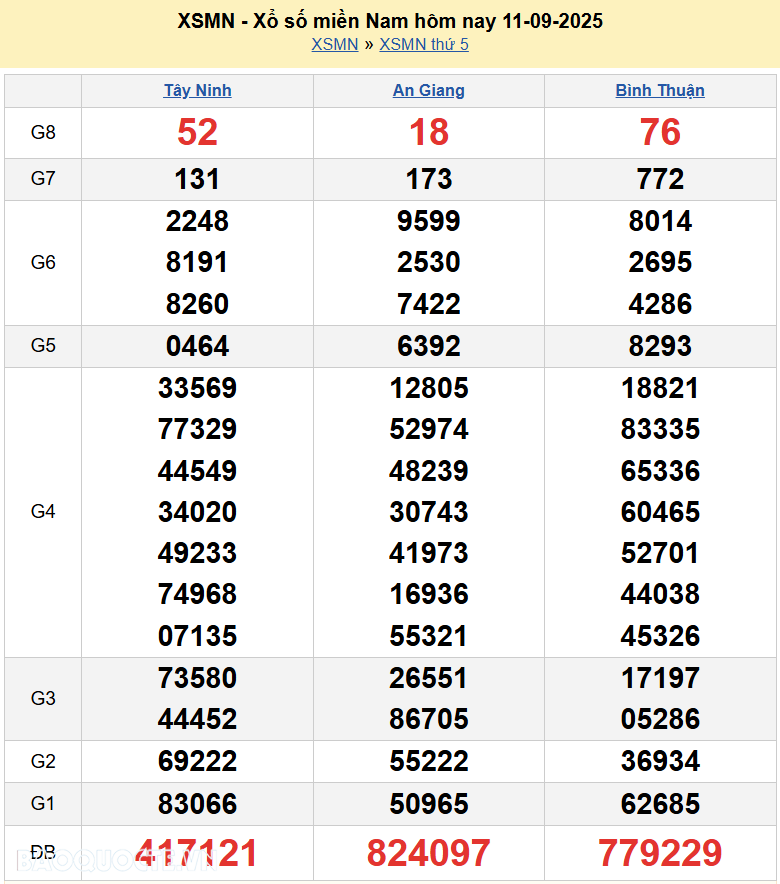Click G1 result 83066 for Tây Ninh

click(197, 804)
